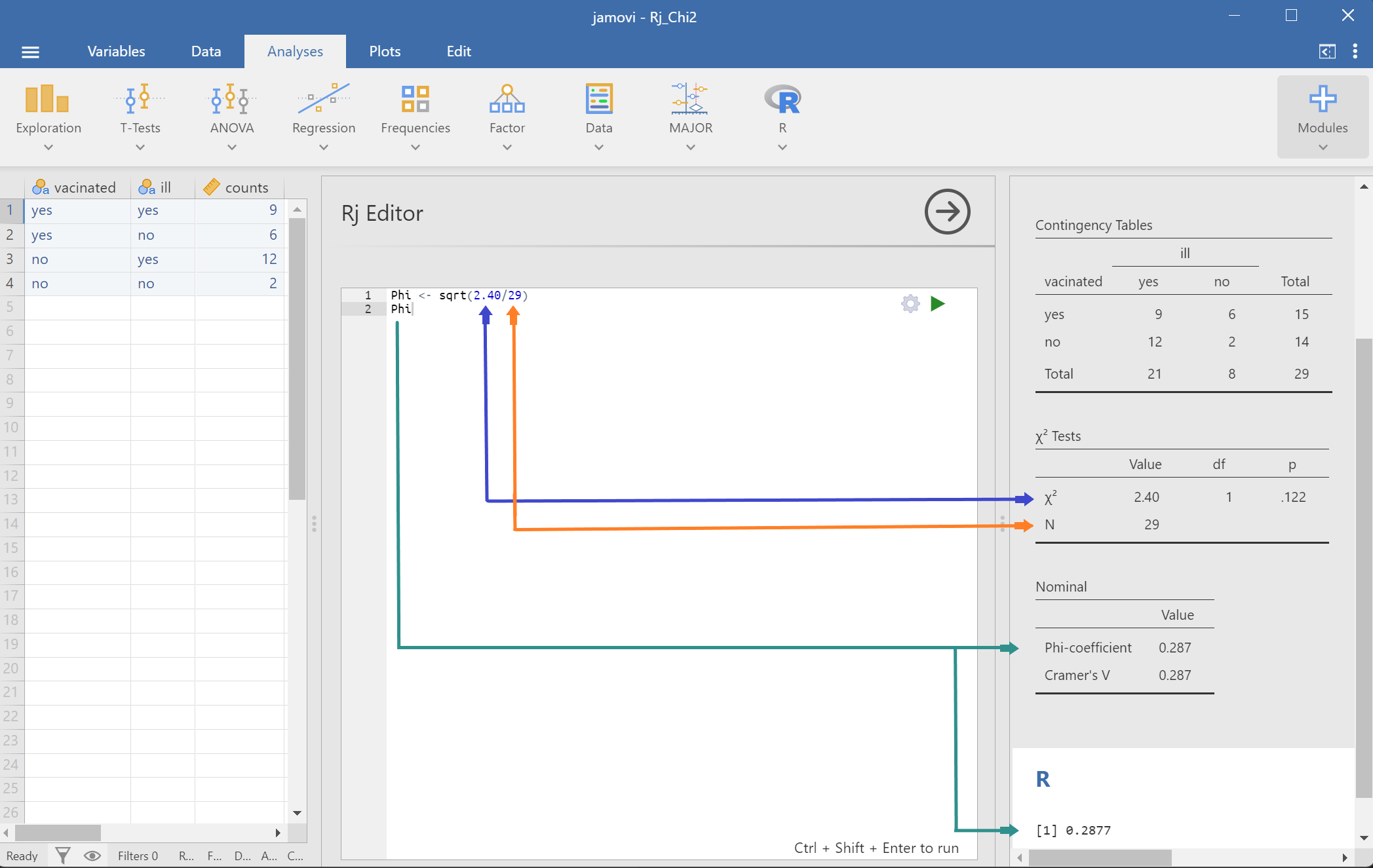Open the ANOVA analysis icon
The height and width of the screenshot is (868, 1373).
coord(231,100)
